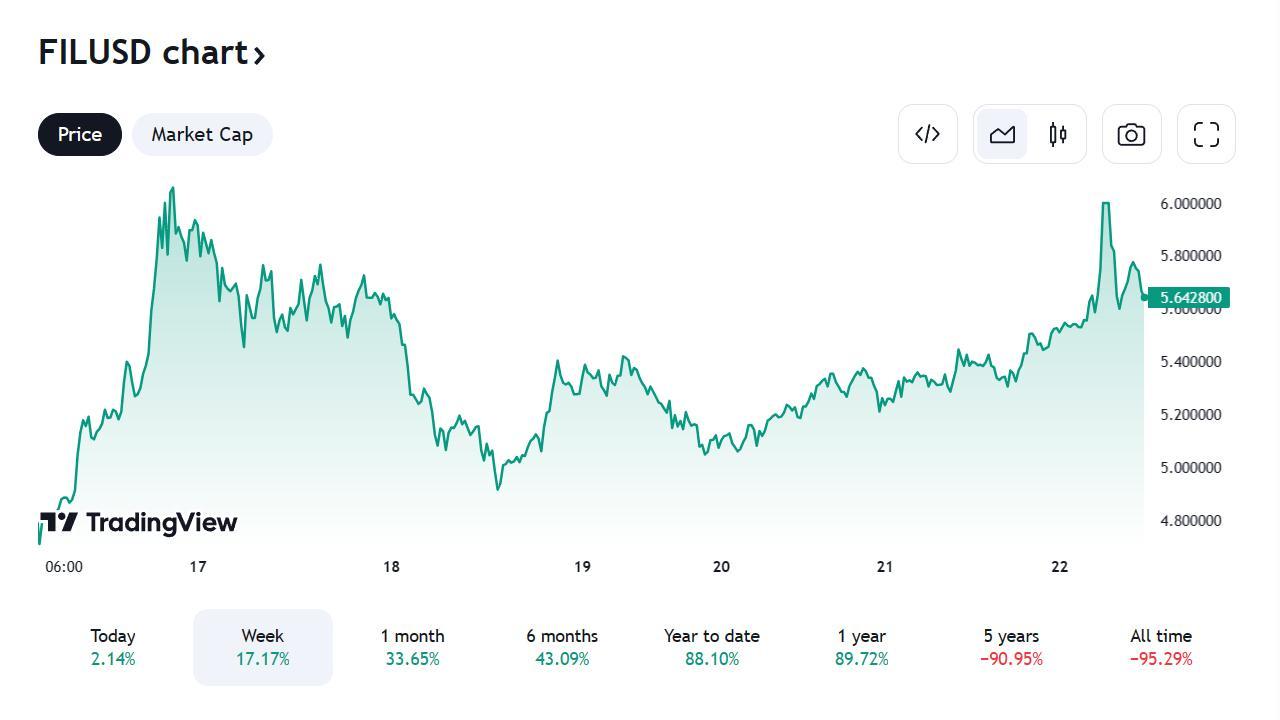Viewport: 1280px width, 720px height.
Task: Click the 19 date marker on the time axis
Action: 582,567
